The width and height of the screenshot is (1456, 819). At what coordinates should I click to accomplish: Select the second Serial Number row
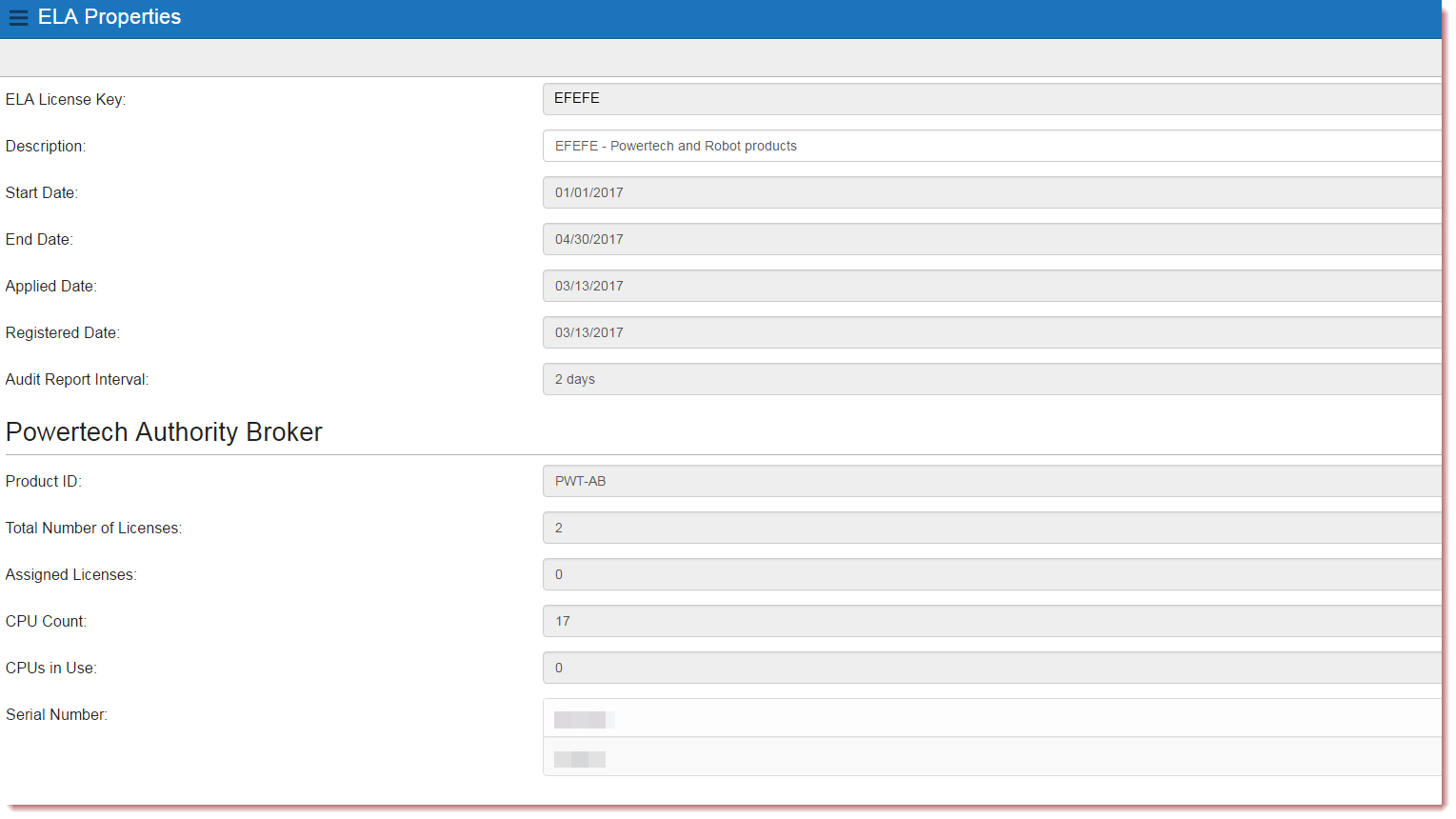pos(992,757)
